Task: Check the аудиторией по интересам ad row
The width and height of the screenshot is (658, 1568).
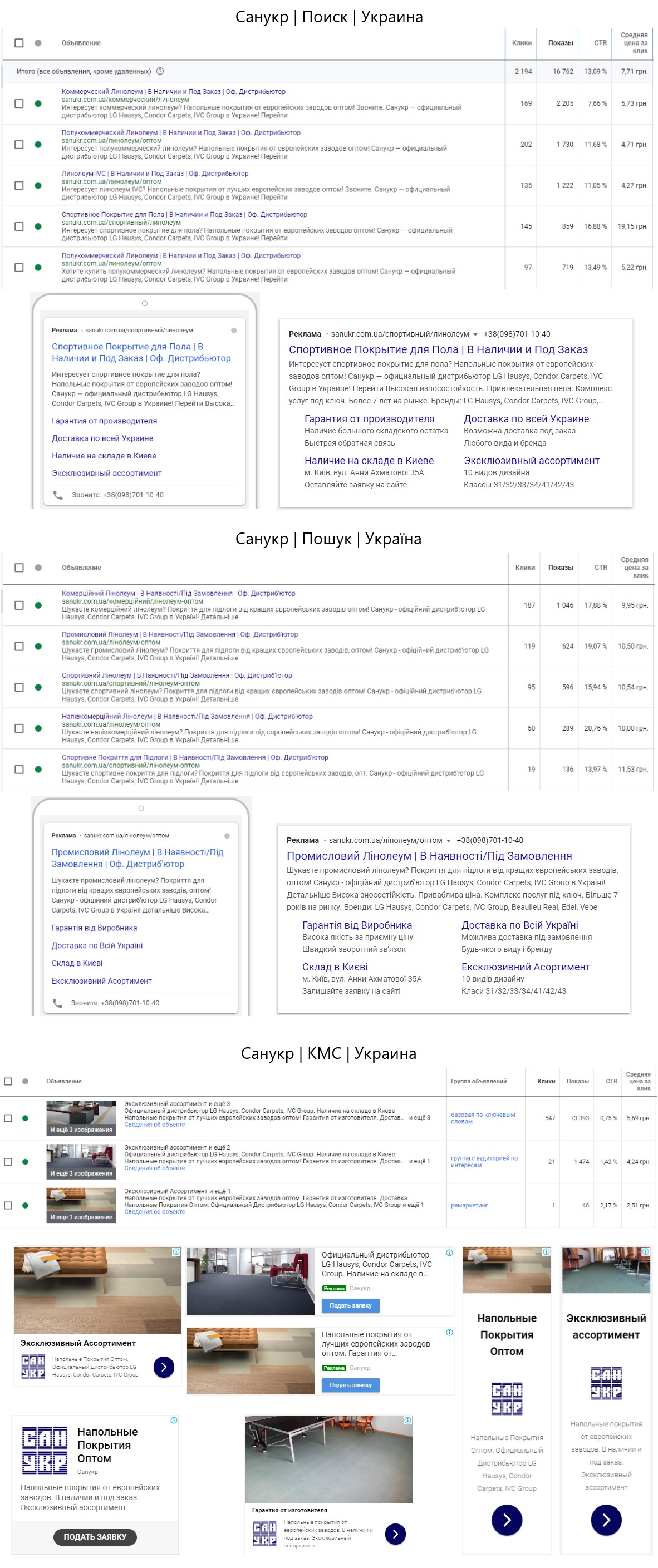Action: pos(8,1162)
